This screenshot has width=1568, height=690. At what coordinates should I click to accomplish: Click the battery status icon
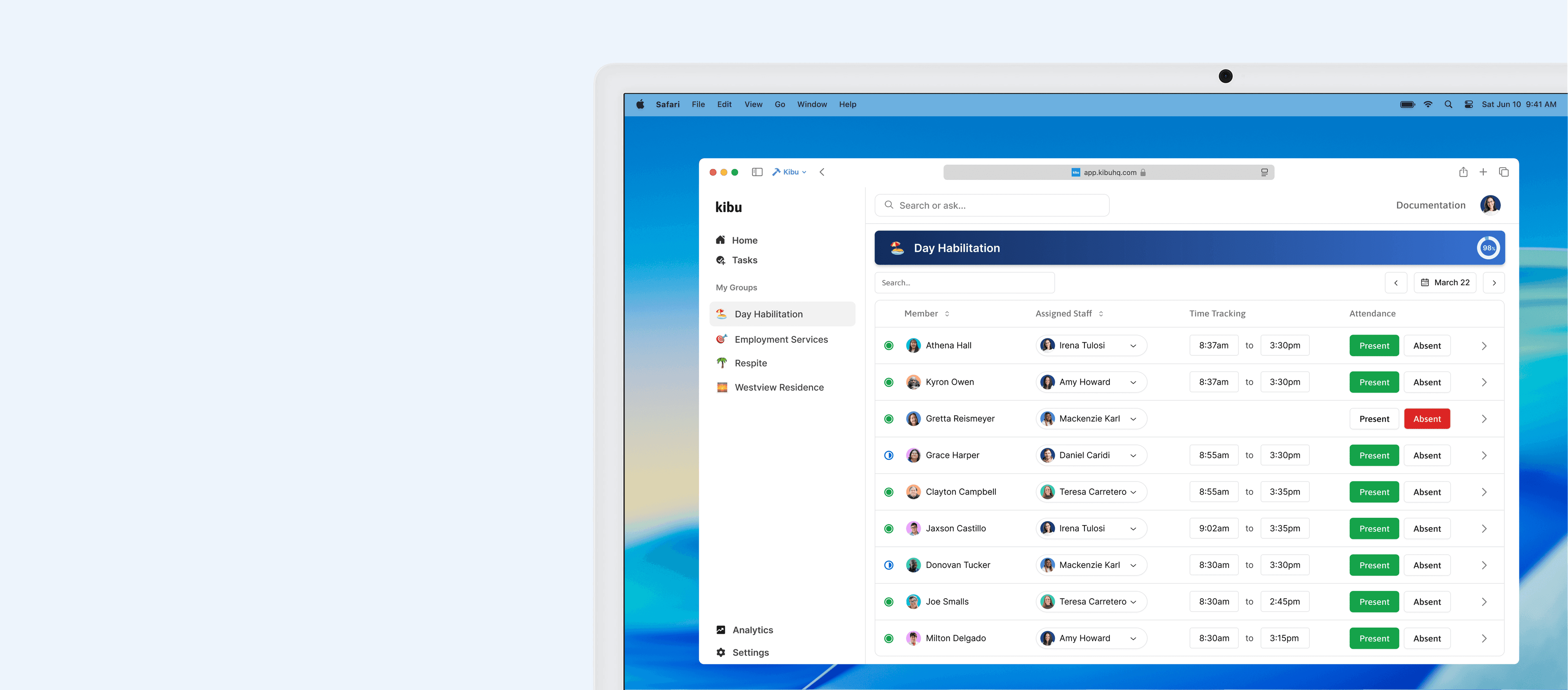[1407, 104]
